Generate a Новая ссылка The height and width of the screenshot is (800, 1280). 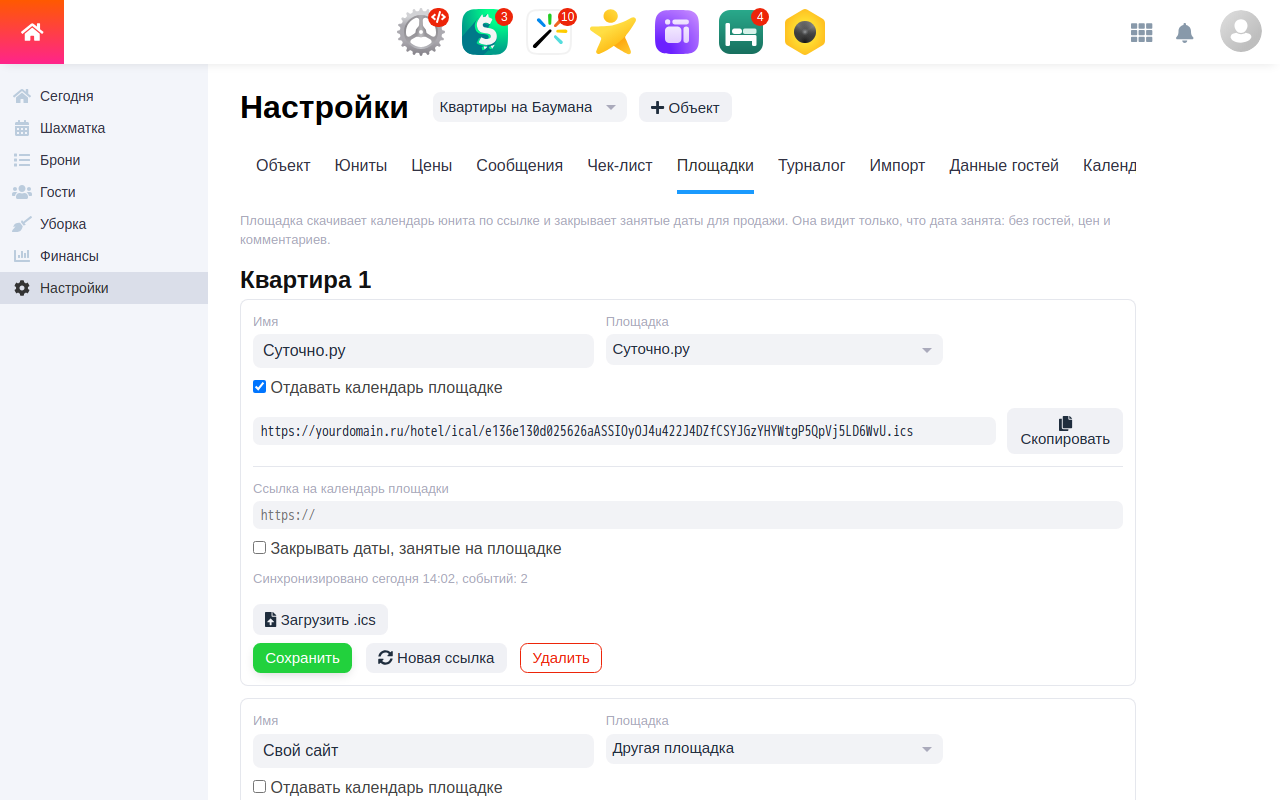pos(436,658)
